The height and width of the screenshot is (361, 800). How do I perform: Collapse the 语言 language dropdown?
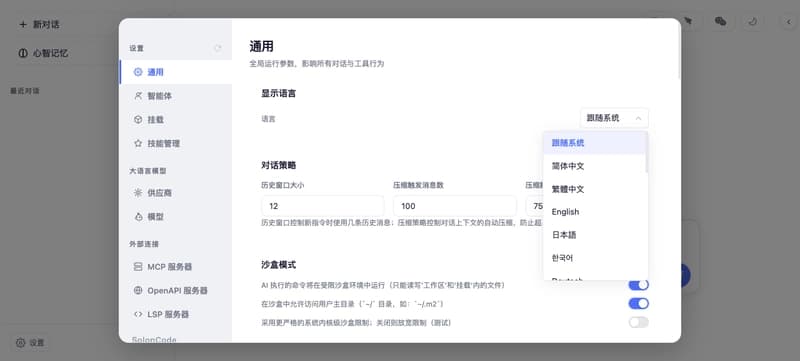614,118
